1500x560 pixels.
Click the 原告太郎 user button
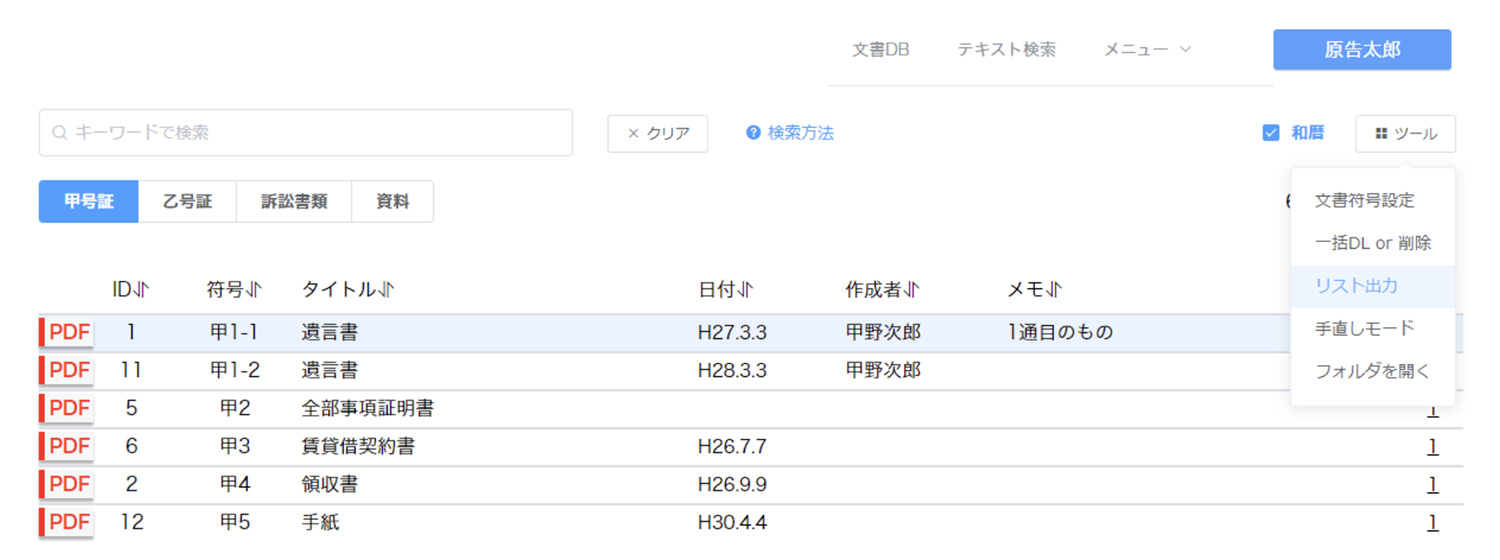[x=1362, y=50]
